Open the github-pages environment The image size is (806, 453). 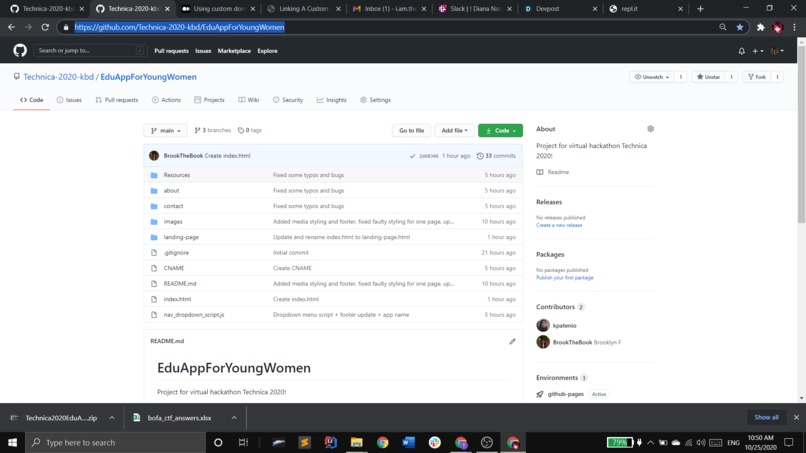pos(565,394)
